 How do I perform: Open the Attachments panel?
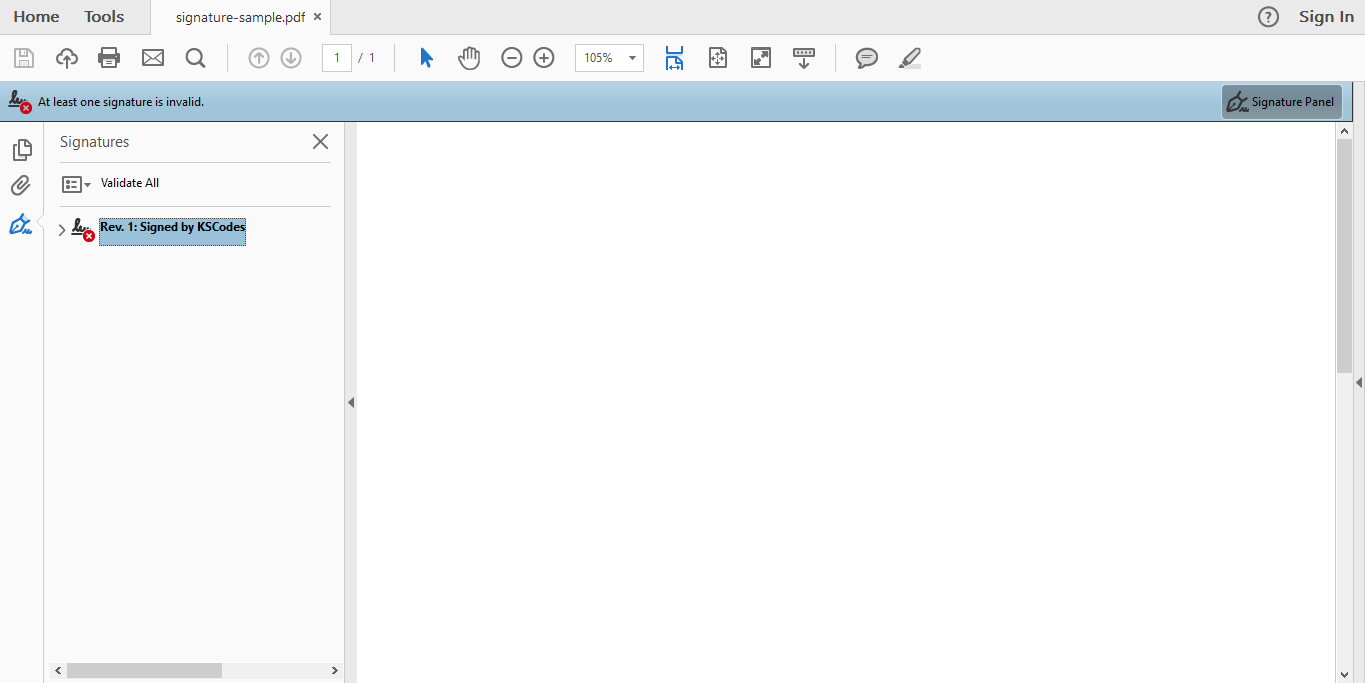[22, 185]
